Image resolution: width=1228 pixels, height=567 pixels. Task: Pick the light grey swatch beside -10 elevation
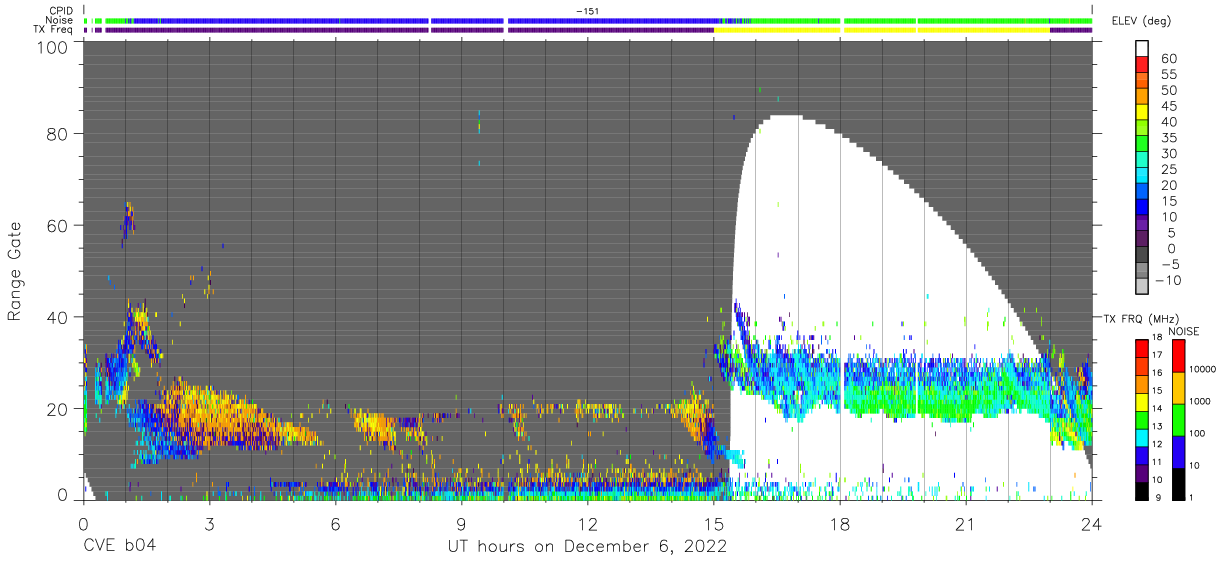1141,286
